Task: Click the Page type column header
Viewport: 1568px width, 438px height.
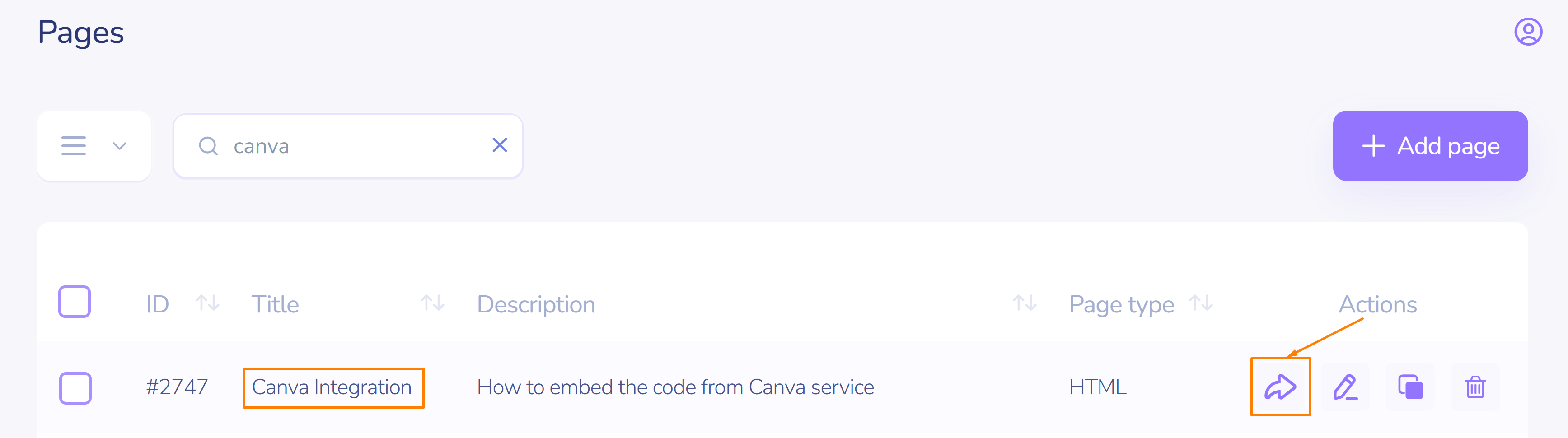Action: click(x=1121, y=304)
